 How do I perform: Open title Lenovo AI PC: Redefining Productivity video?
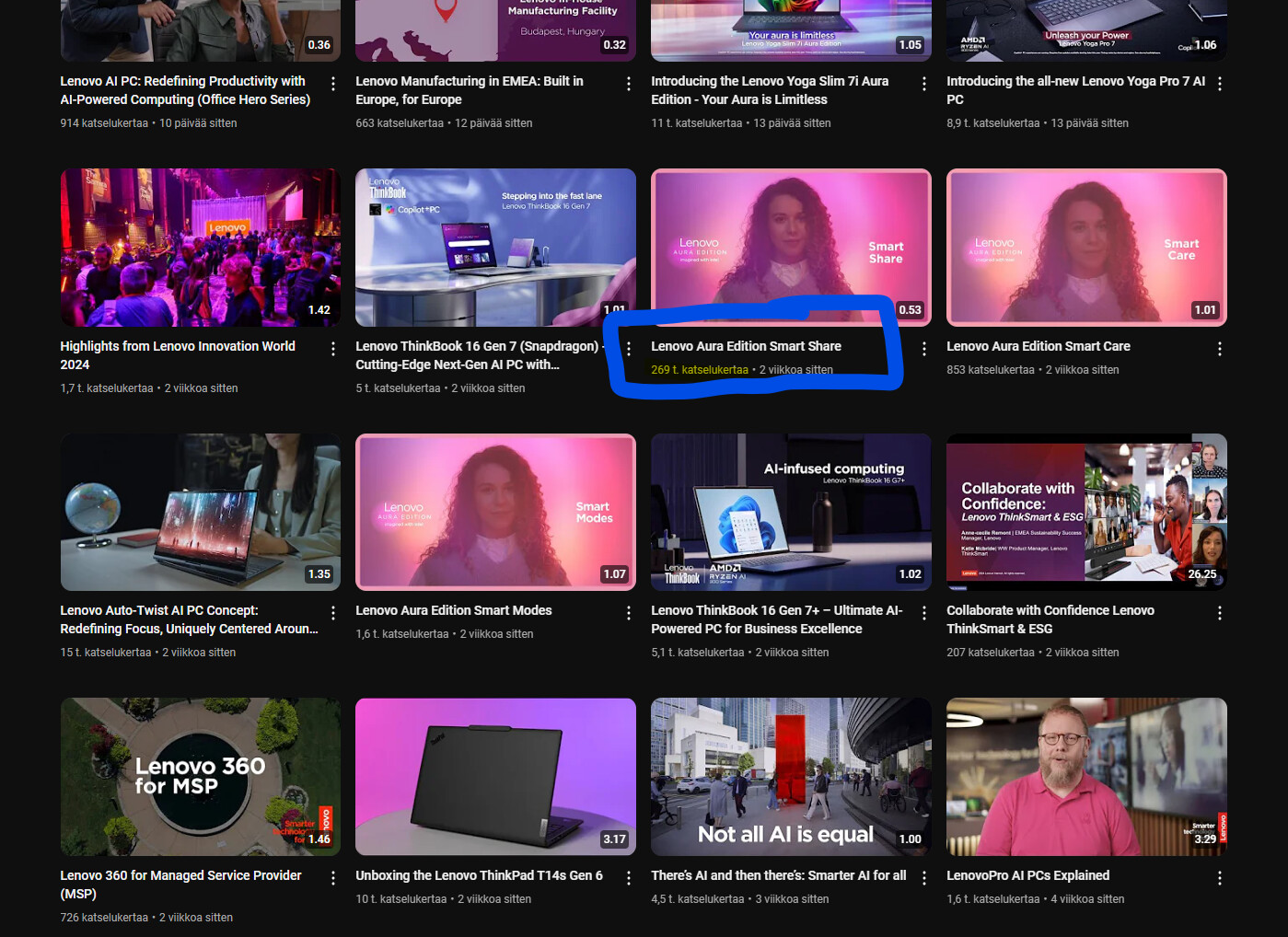(185, 90)
